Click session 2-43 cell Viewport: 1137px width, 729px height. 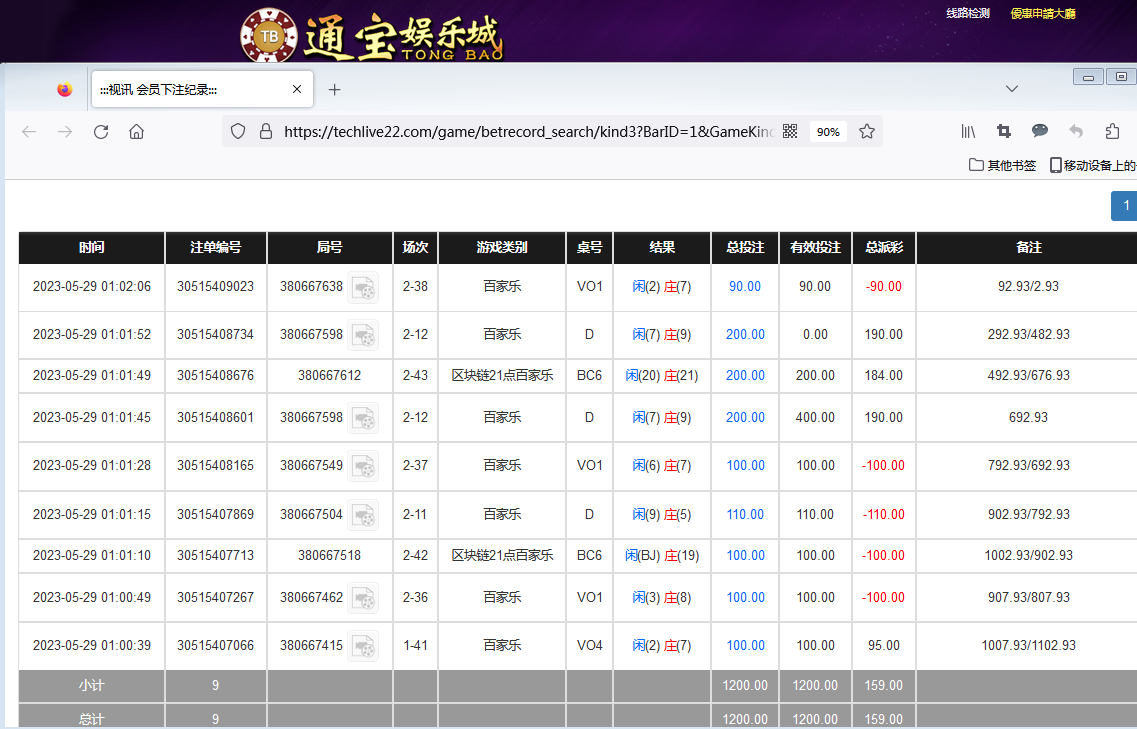click(415, 375)
